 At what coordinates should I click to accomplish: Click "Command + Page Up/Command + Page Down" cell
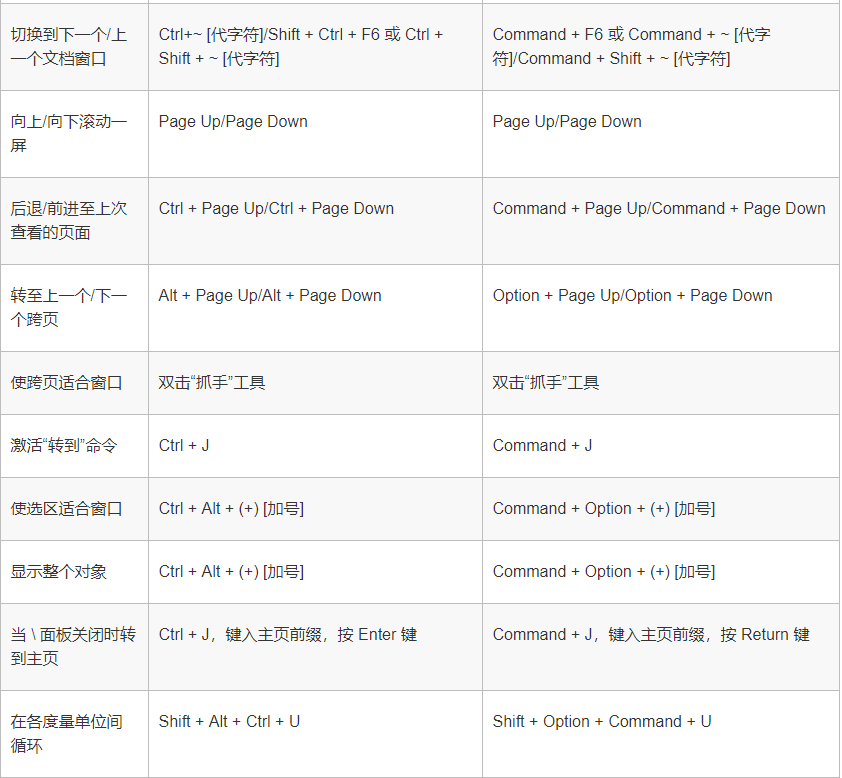point(659,209)
